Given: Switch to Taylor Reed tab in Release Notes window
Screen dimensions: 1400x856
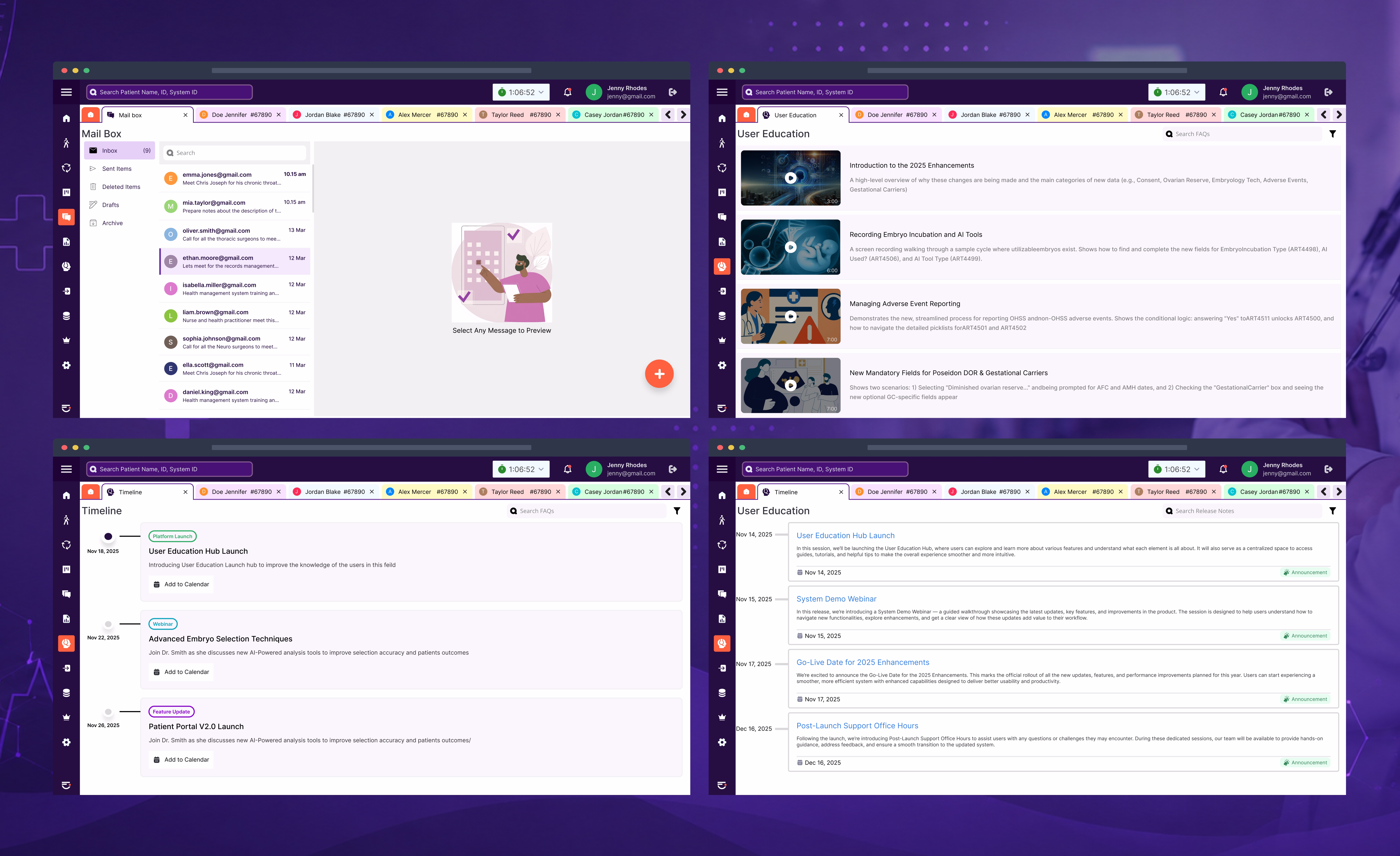Looking at the screenshot, I should (1176, 492).
